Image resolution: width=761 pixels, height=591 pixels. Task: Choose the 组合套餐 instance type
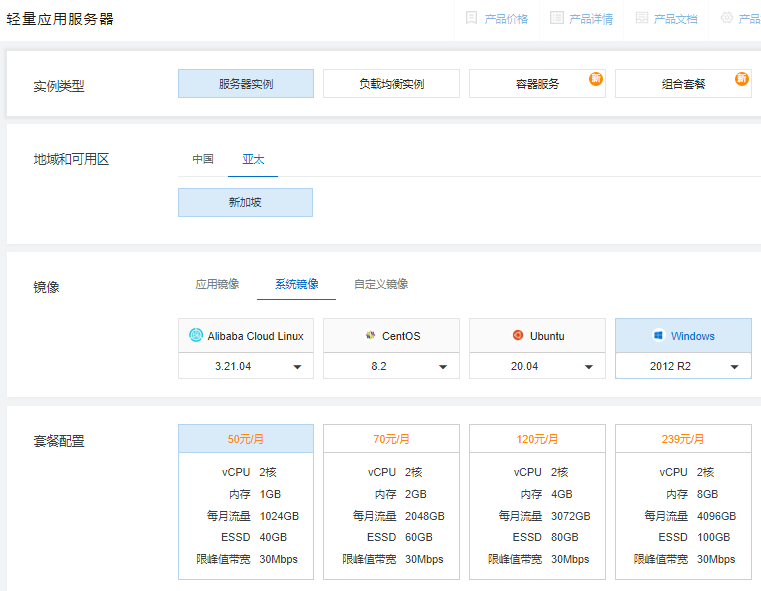(683, 83)
